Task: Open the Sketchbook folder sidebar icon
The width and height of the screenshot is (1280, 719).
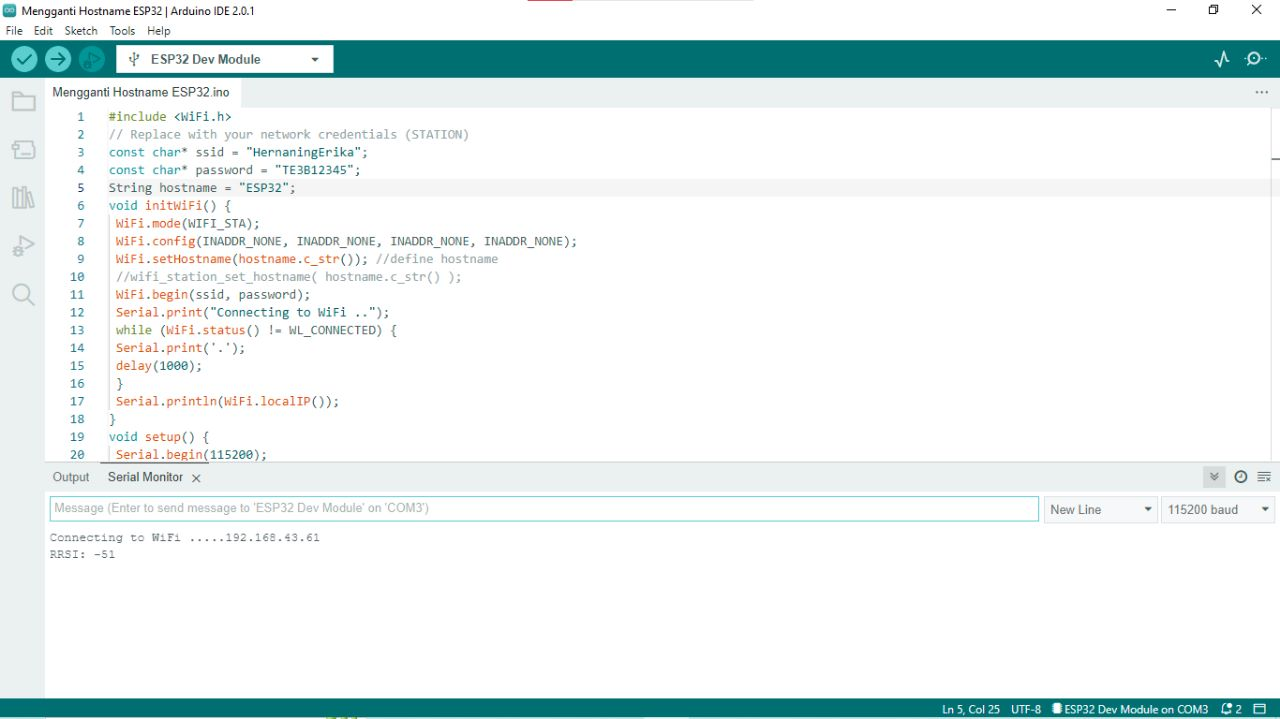Action: click(x=23, y=102)
